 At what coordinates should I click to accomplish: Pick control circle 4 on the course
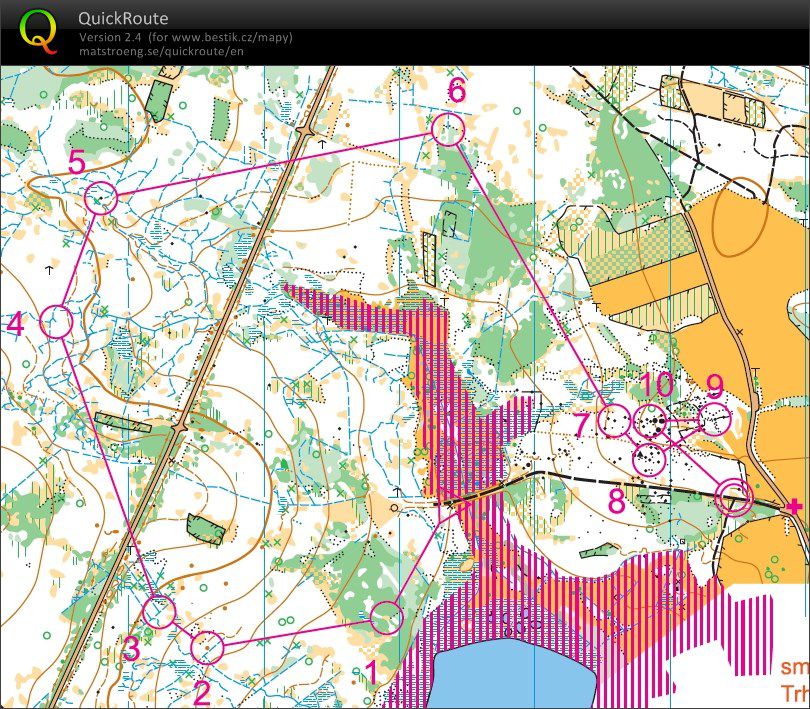coord(56,321)
